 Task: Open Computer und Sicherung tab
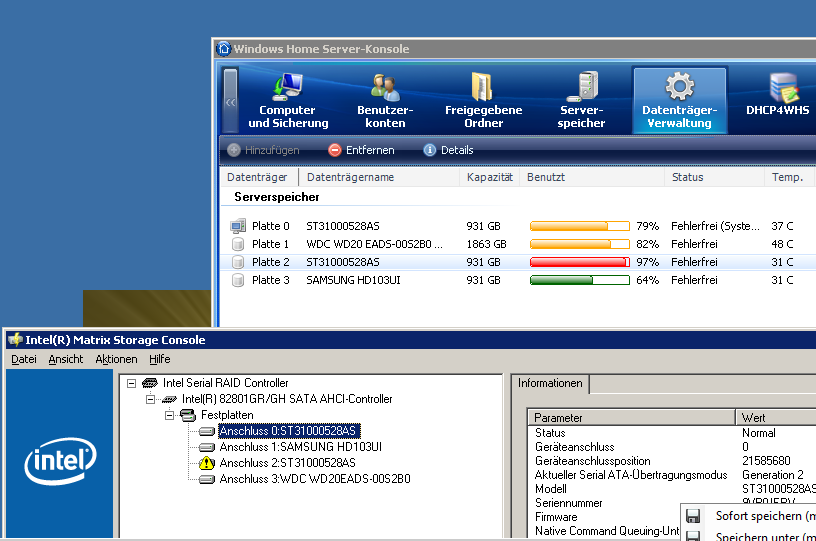click(x=288, y=100)
